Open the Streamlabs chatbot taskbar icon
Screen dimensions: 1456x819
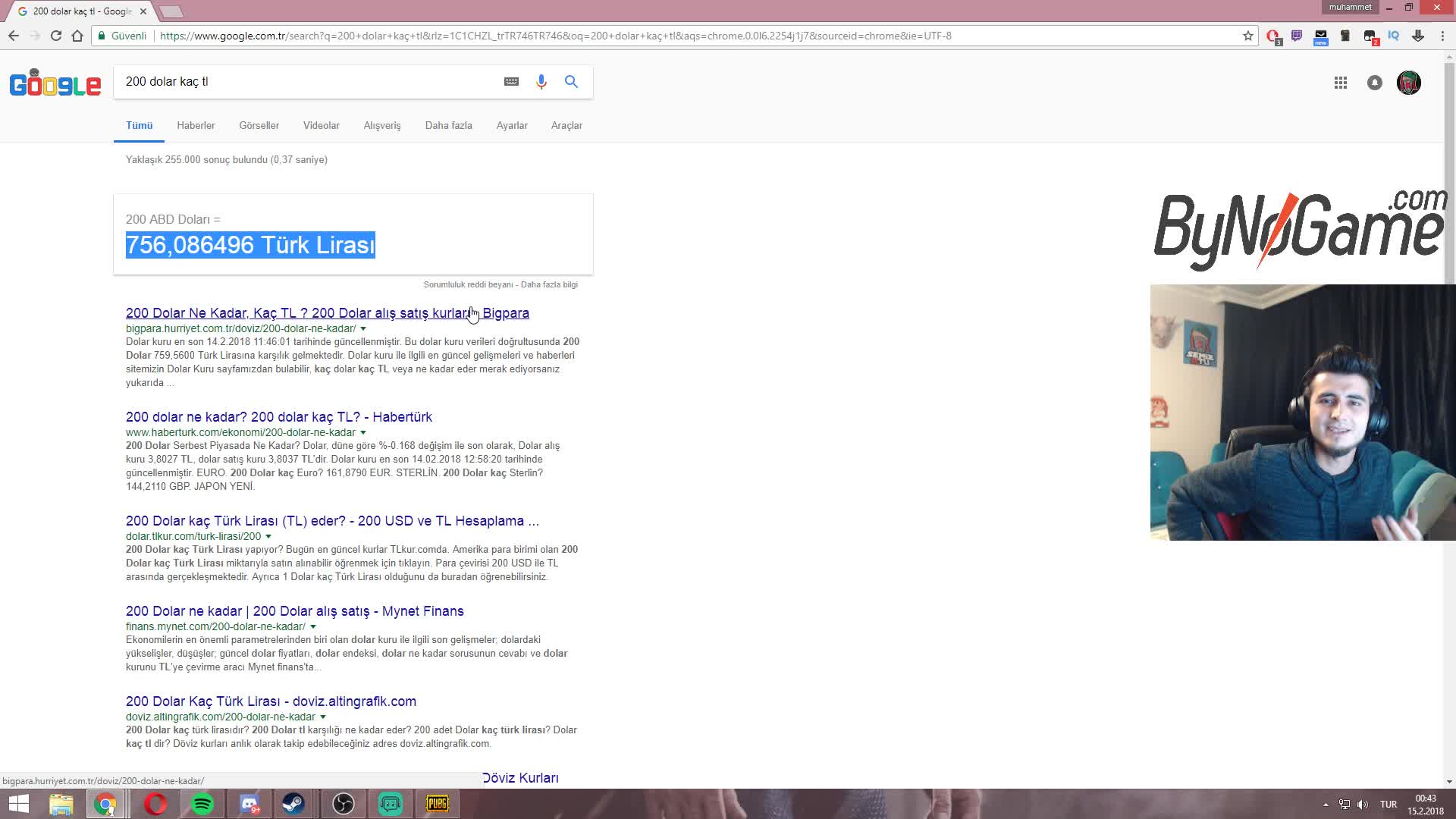391,804
